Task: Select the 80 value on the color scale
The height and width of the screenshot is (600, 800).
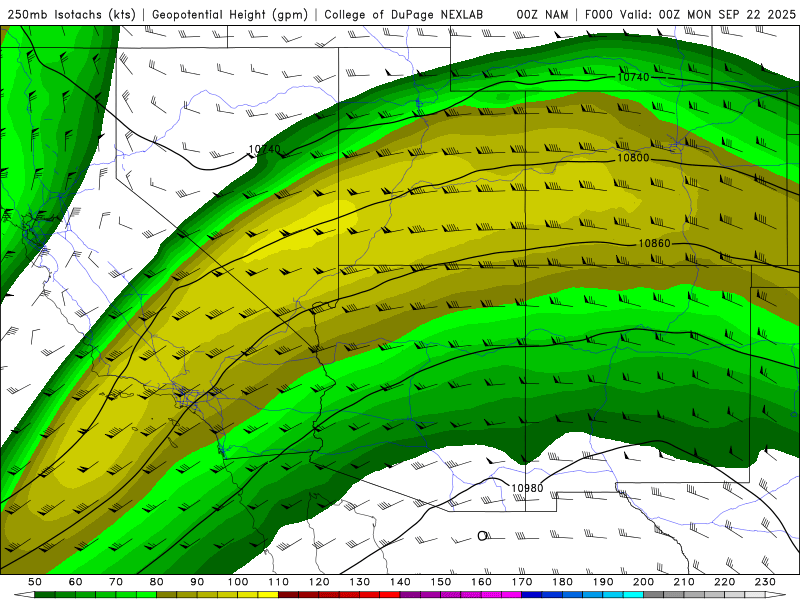Action: tap(157, 582)
